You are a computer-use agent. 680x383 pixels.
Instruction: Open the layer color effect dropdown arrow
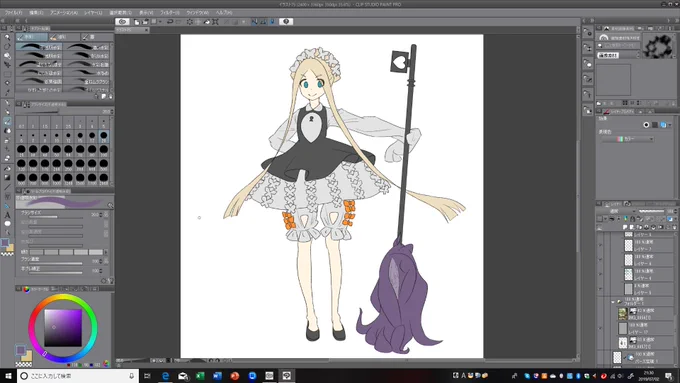tap(670, 125)
